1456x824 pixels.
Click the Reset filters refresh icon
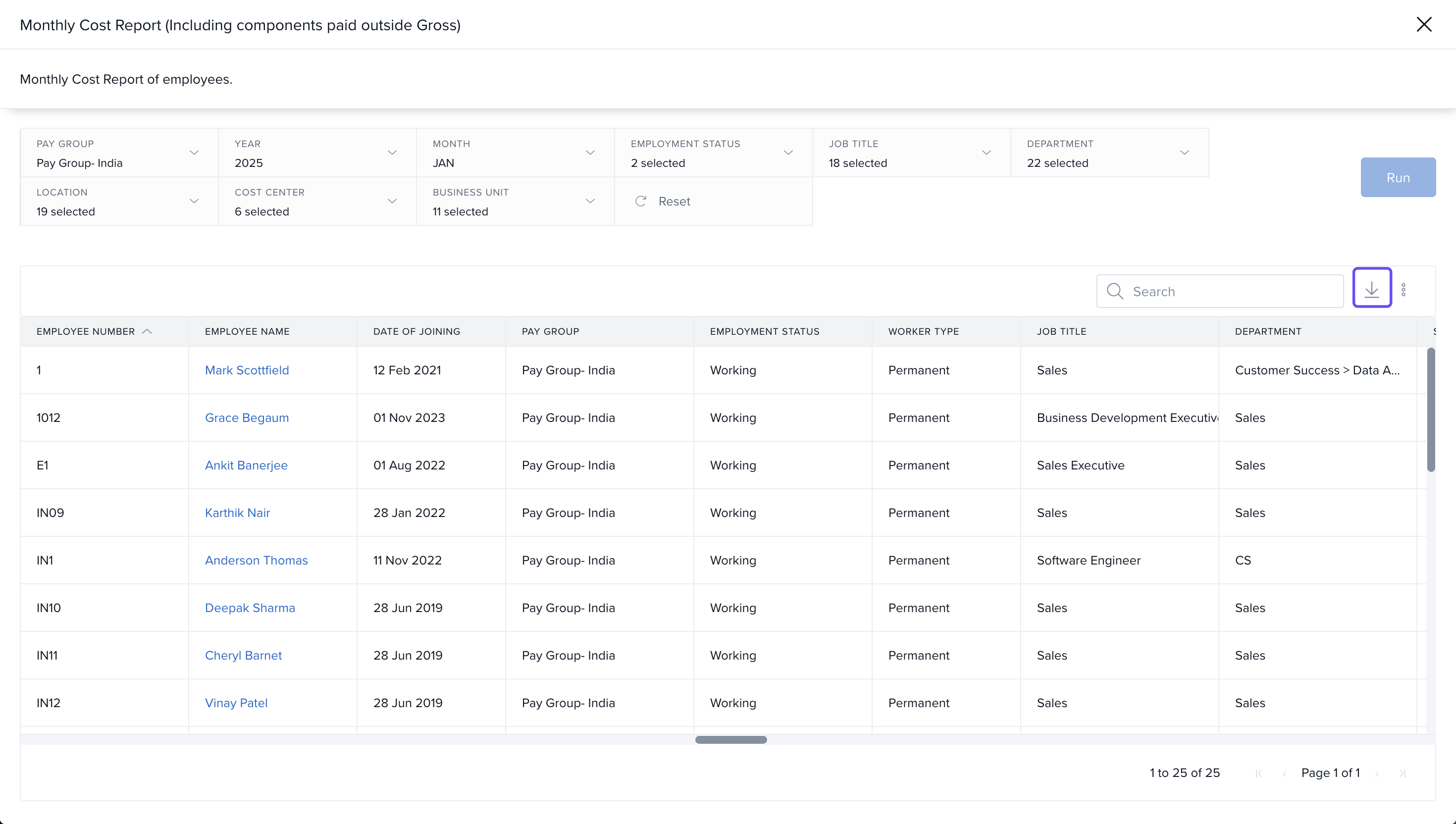tap(640, 201)
